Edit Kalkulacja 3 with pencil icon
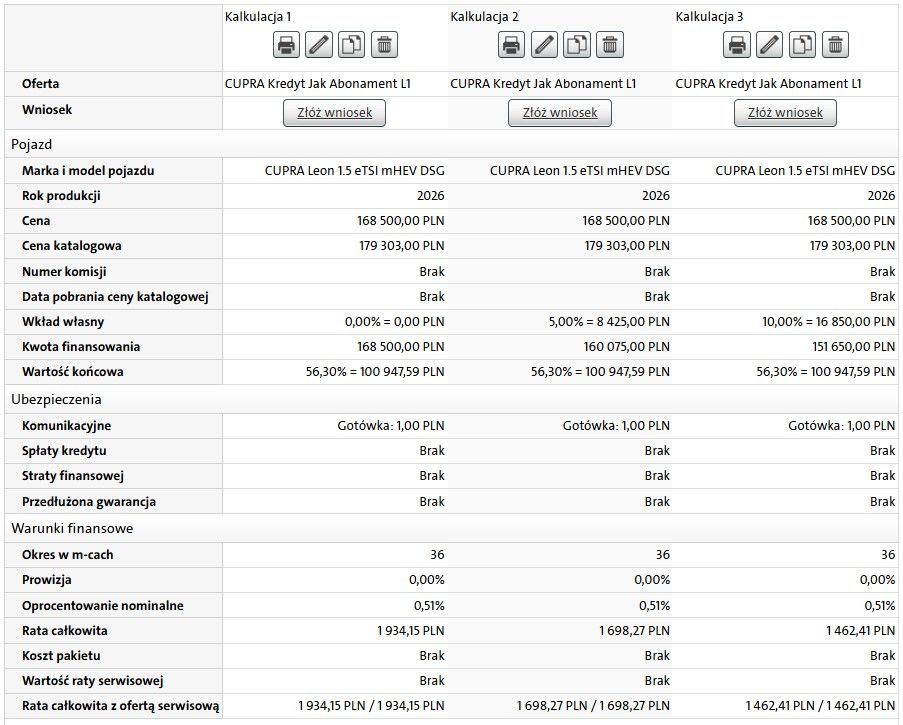Viewport: 903px width, 725px height. pyautogui.click(x=769, y=44)
